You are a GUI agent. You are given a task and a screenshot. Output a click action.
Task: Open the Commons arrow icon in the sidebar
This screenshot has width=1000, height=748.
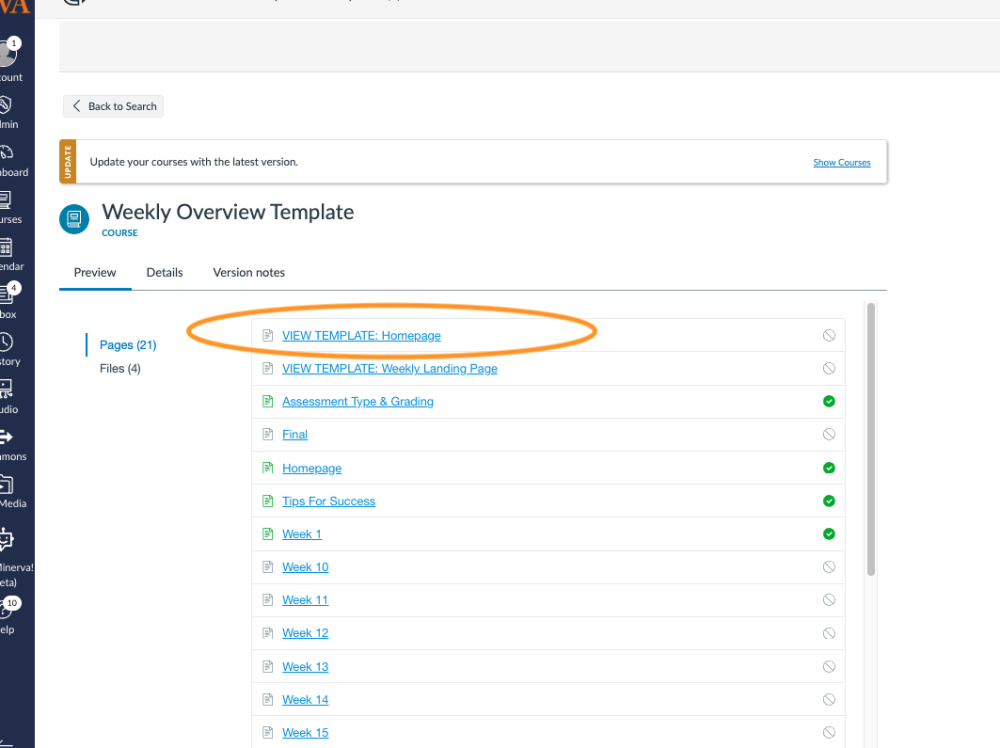click(6, 437)
